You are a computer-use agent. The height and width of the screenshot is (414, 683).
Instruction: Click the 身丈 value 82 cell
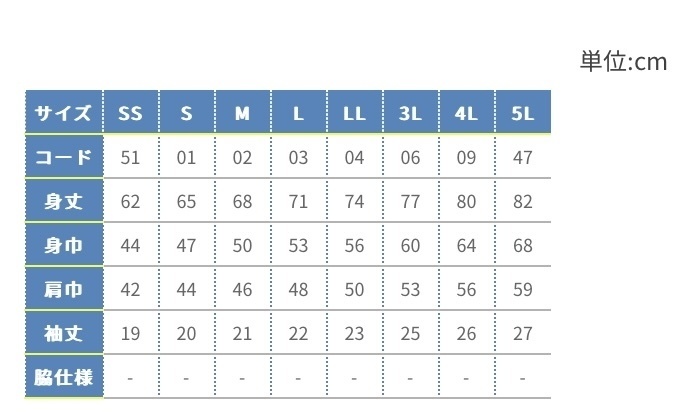point(522,201)
